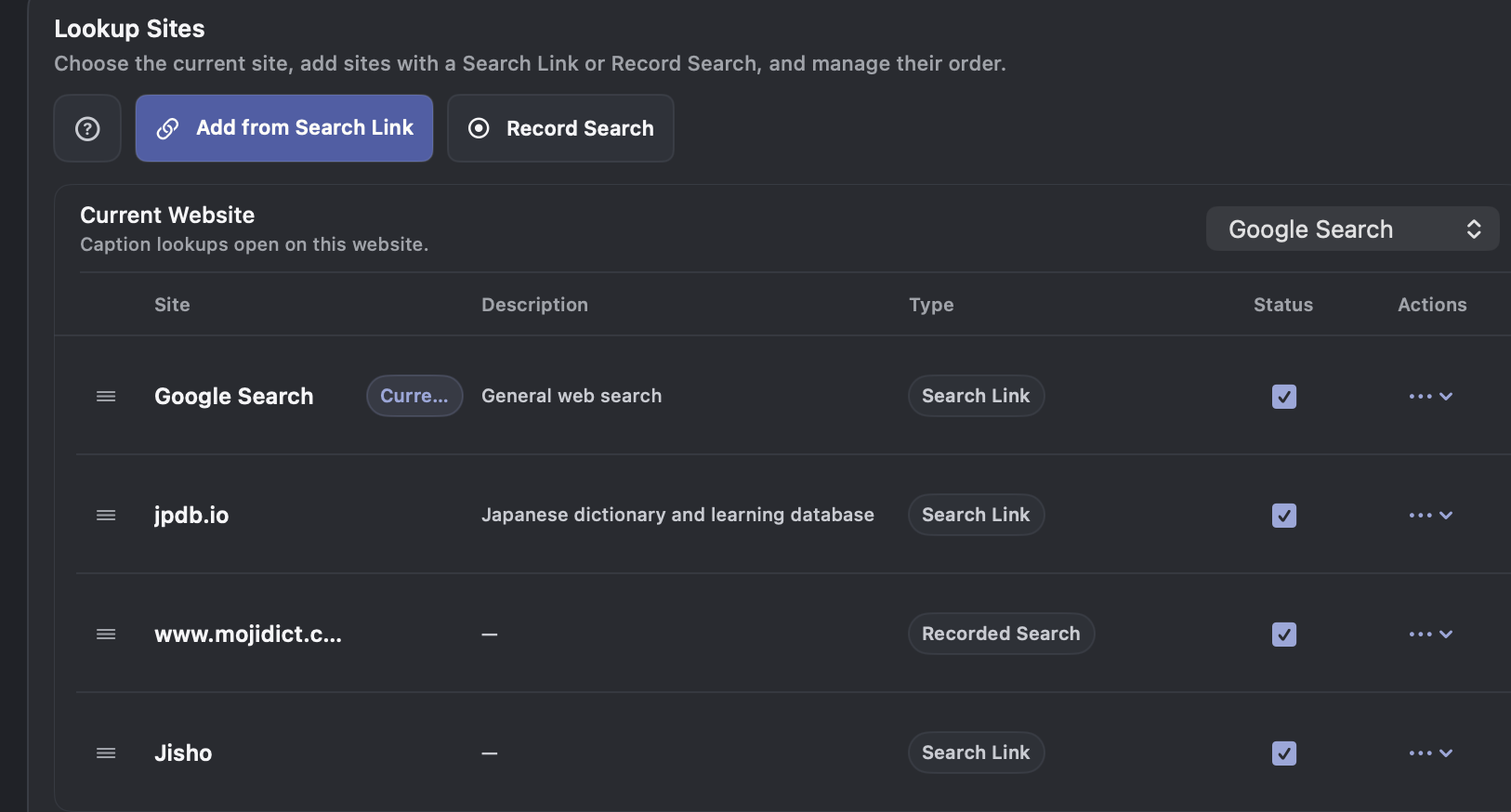
Task: Click the Status column header
Action: 1283,305
